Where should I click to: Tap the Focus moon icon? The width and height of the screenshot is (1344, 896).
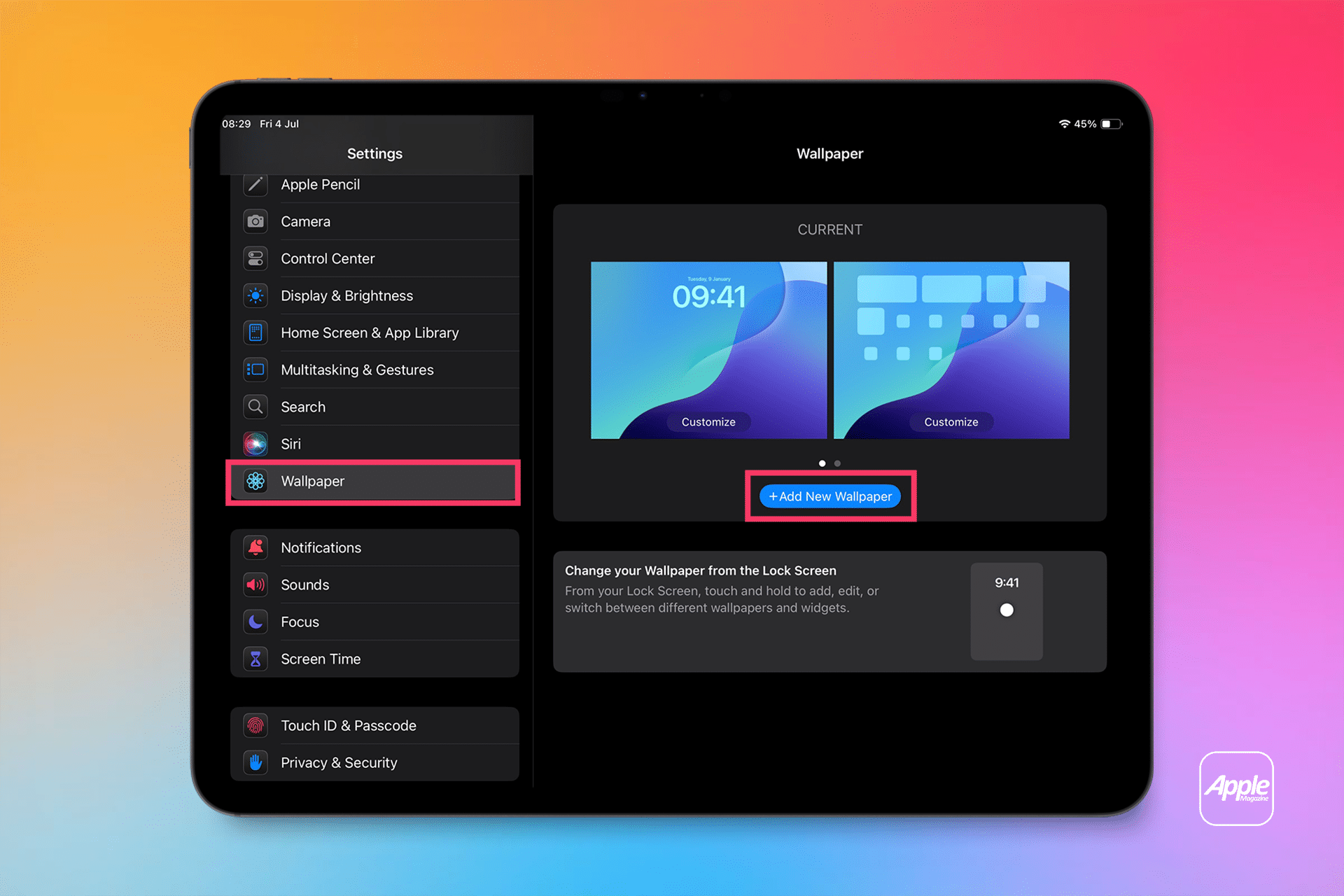(255, 622)
